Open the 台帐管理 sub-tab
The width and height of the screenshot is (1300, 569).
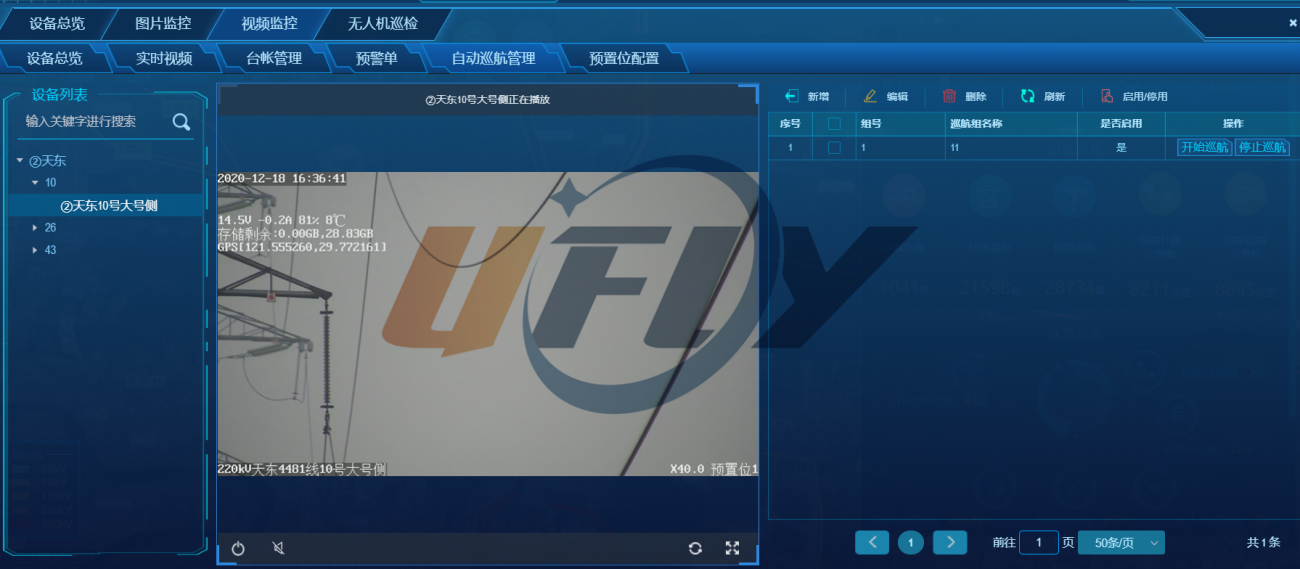point(274,58)
